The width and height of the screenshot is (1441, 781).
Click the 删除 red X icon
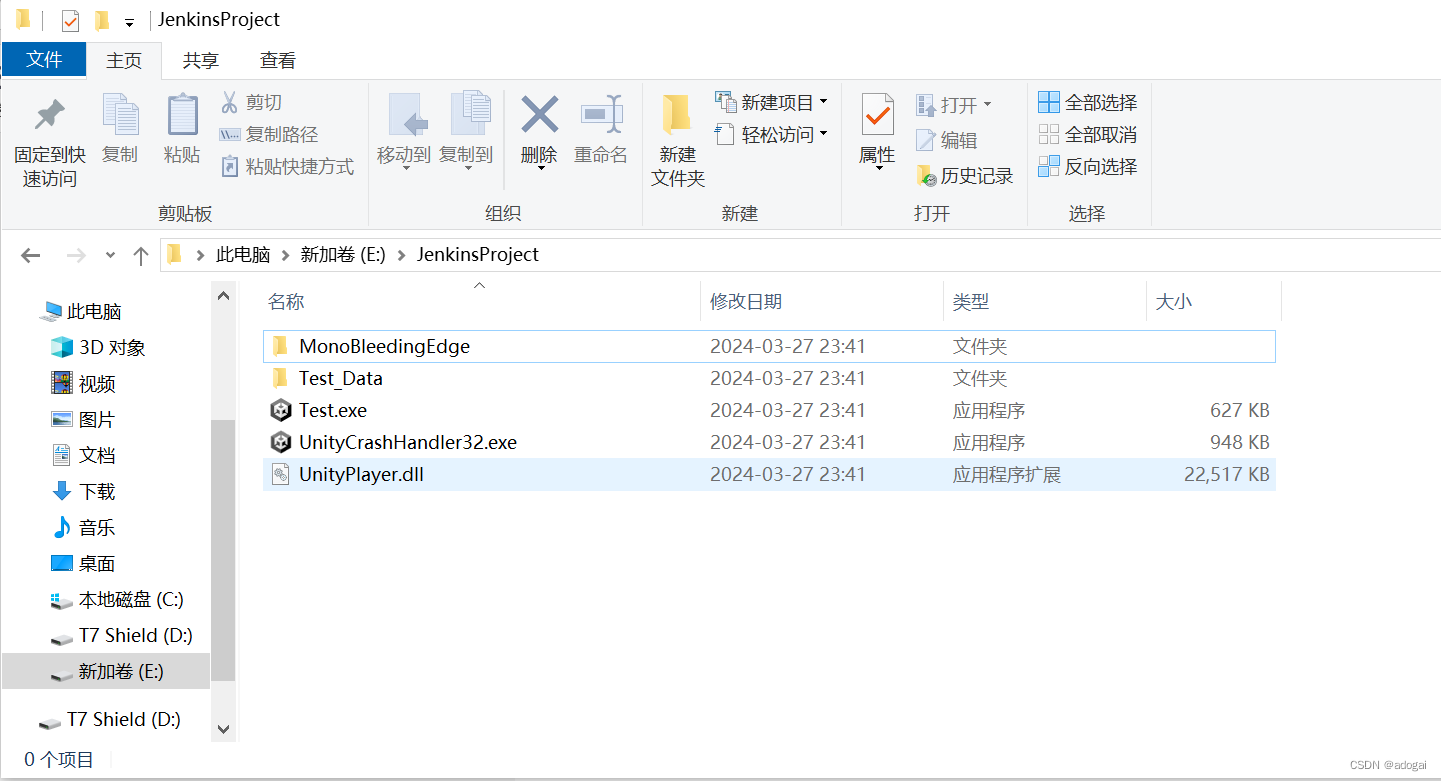click(x=539, y=114)
